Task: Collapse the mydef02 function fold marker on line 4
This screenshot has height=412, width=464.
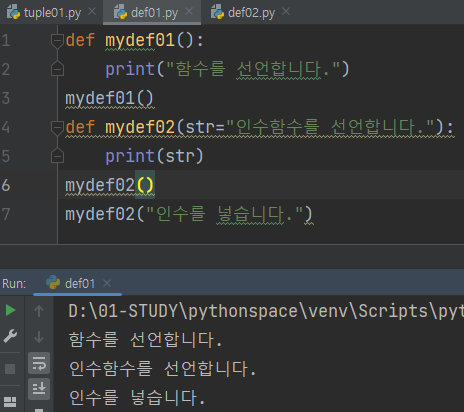Action: pyautogui.click(x=57, y=128)
